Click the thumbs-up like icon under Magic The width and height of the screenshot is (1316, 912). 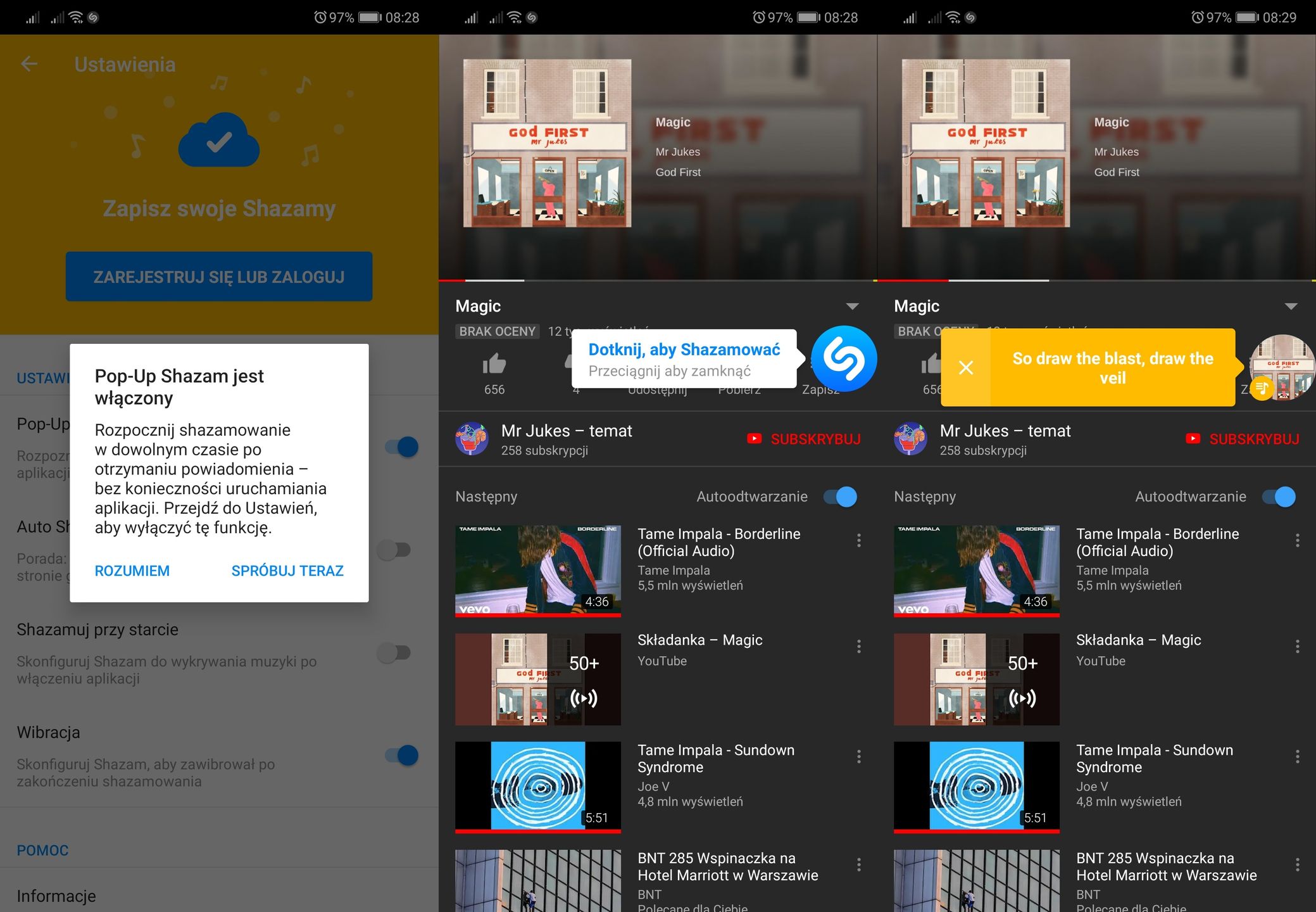[494, 364]
